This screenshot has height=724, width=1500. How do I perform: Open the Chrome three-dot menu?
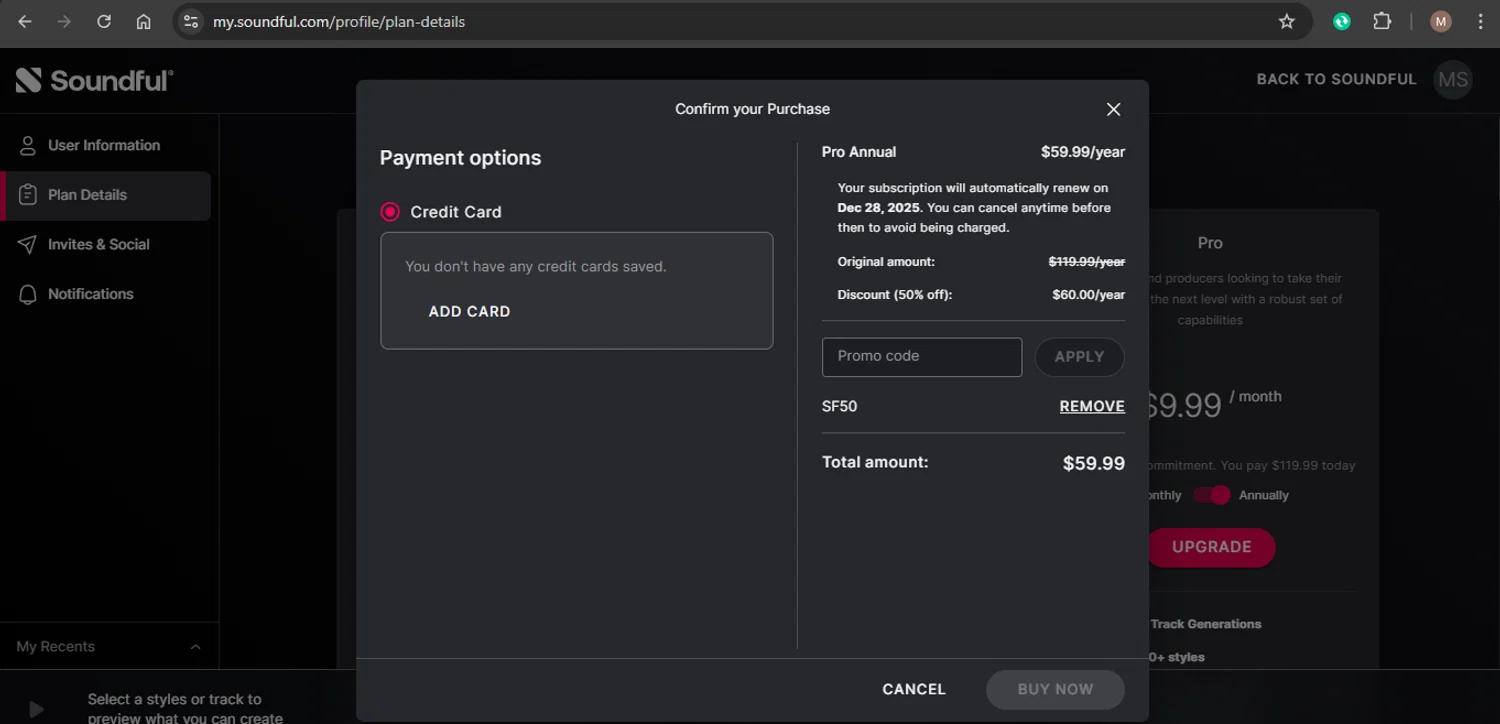(1481, 21)
